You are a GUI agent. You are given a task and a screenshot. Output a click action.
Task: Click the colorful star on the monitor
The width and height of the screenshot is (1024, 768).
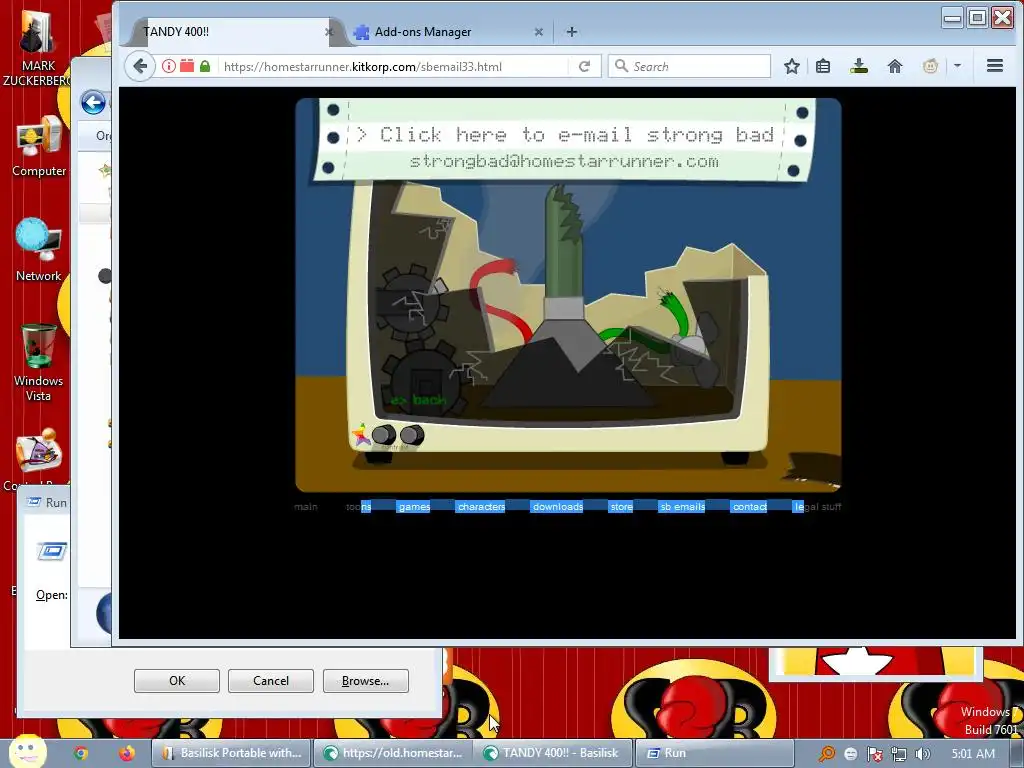pyautogui.click(x=360, y=434)
